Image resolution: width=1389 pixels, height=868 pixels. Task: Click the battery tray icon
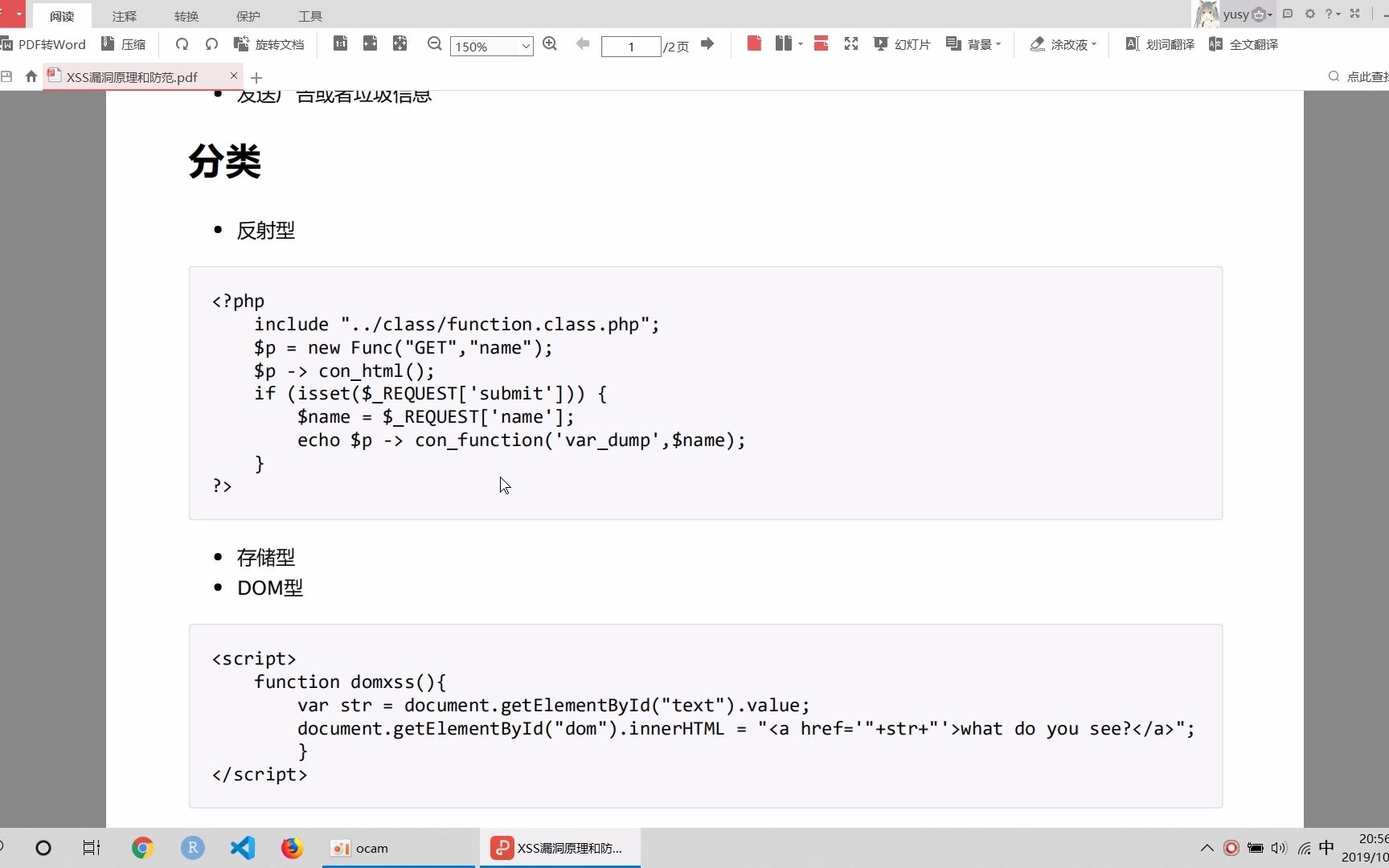1255,848
